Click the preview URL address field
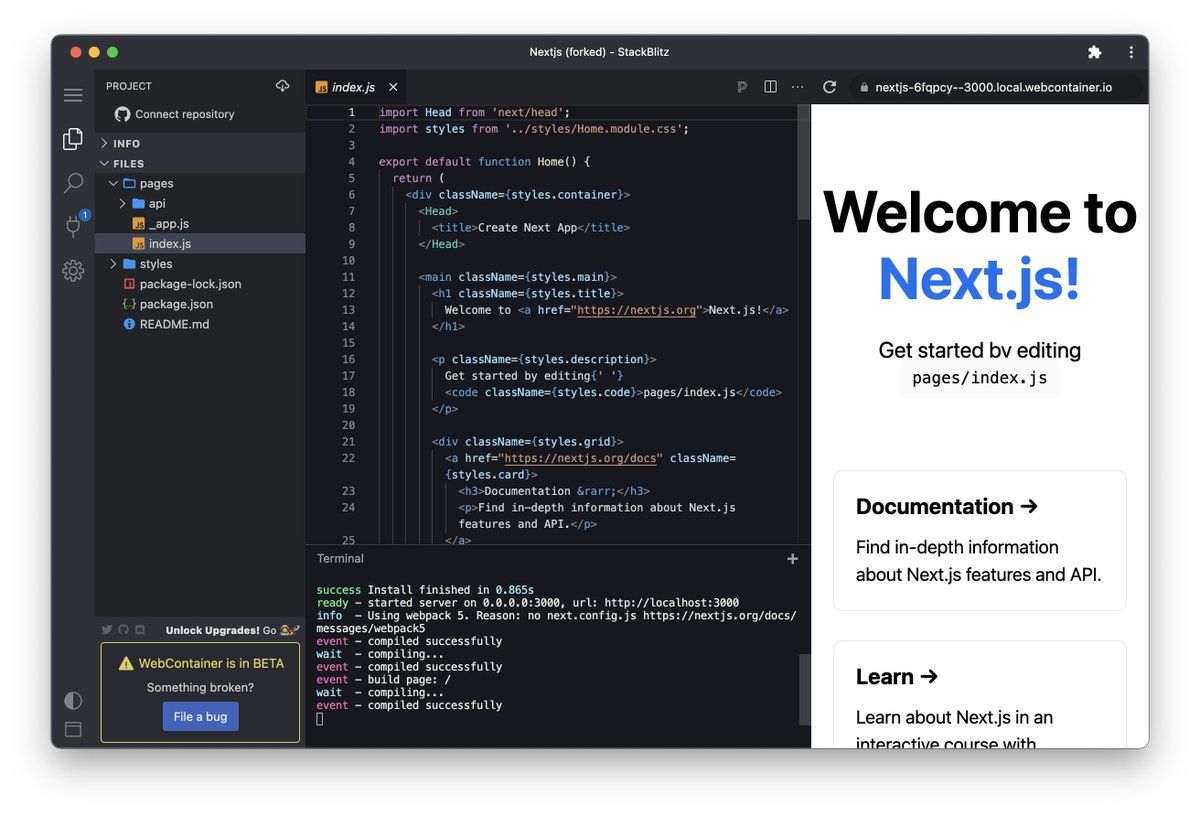 tap(994, 87)
